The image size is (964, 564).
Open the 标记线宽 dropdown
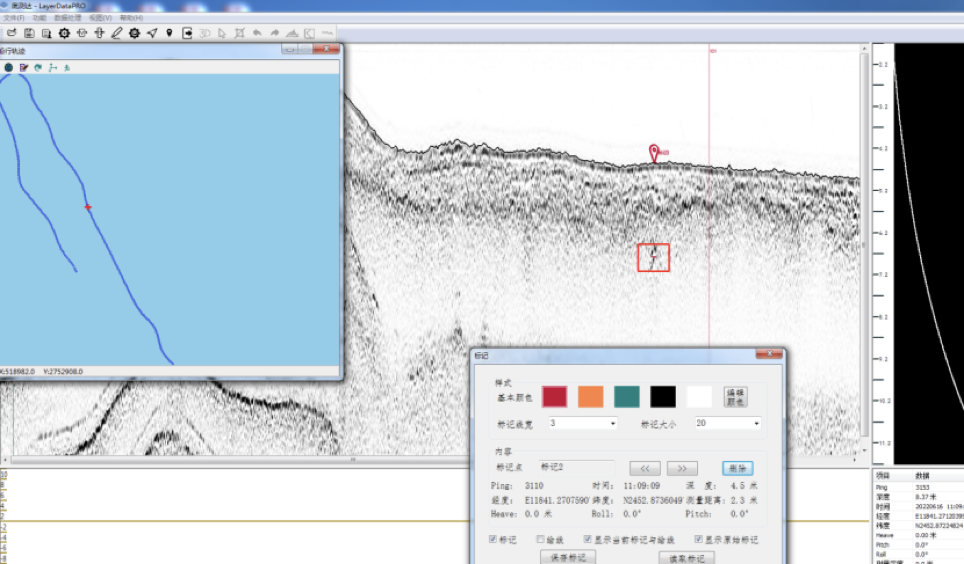pos(612,423)
